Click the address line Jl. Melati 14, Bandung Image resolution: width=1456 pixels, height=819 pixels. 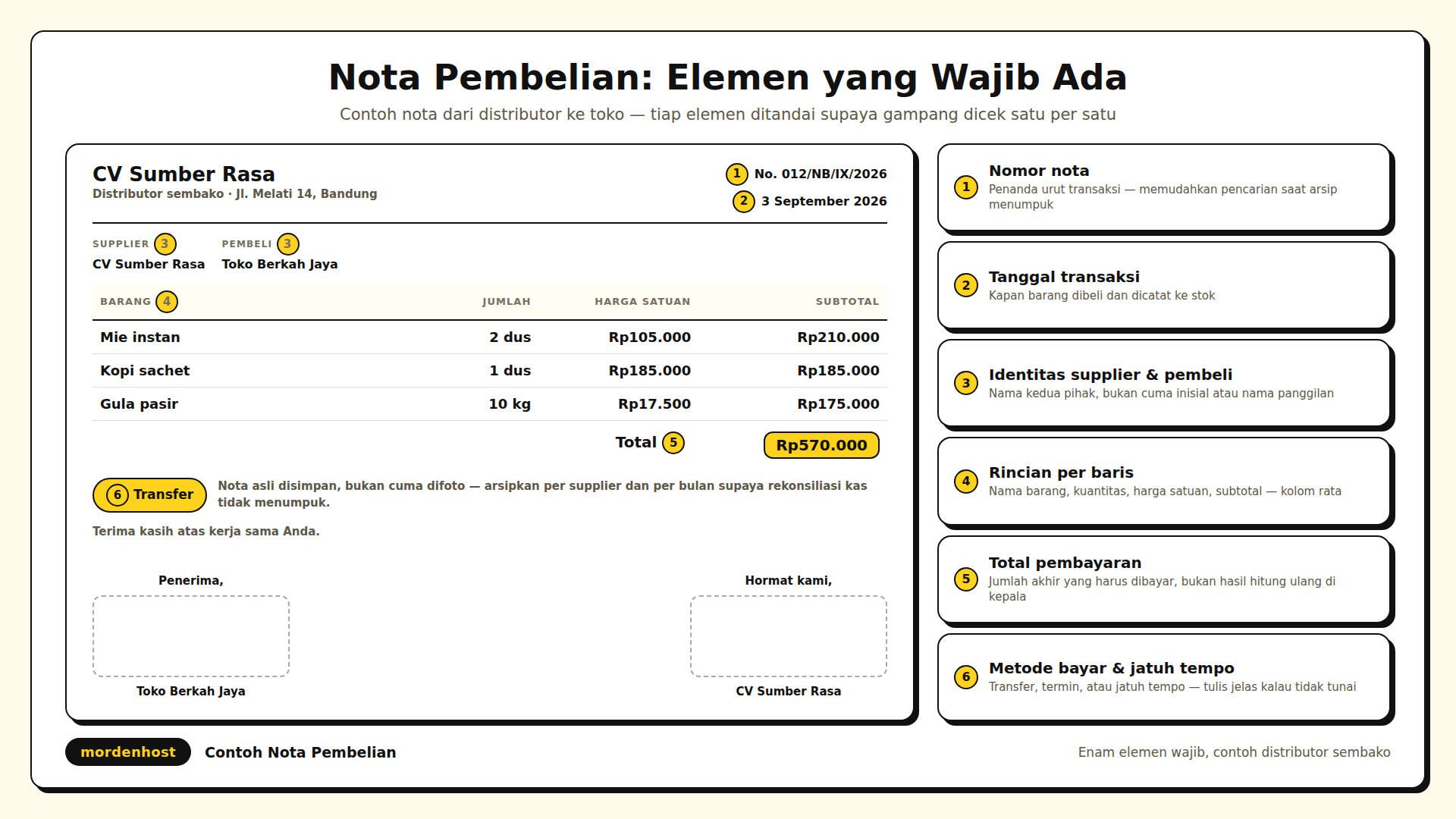pyautogui.click(x=306, y=193)
